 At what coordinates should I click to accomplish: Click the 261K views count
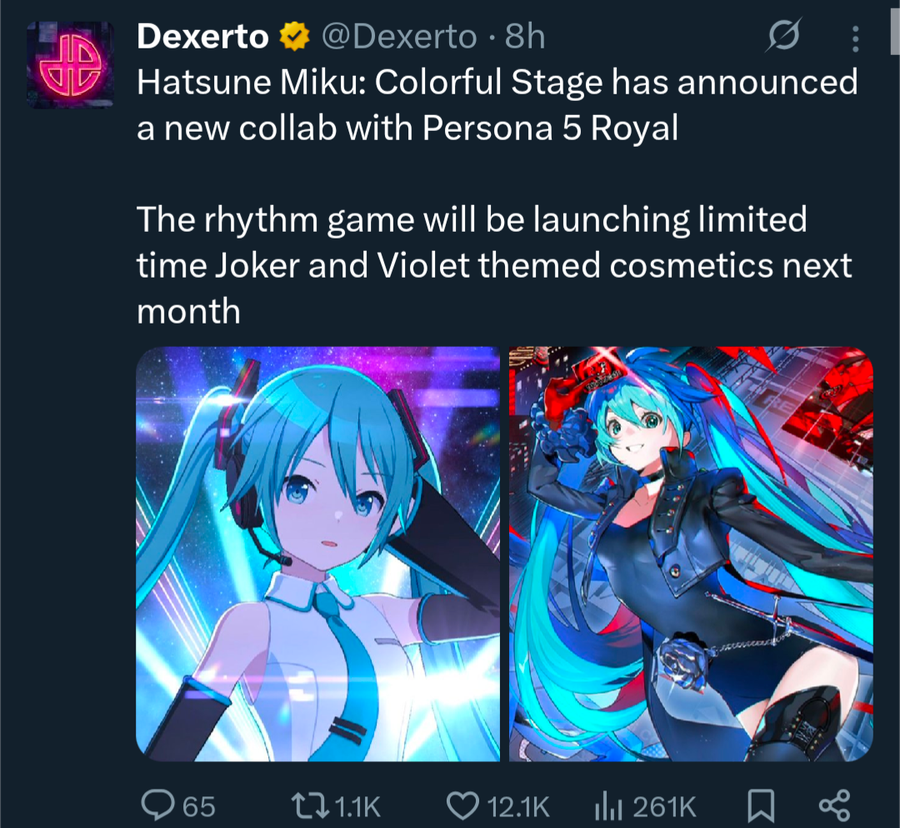(665, 806)
